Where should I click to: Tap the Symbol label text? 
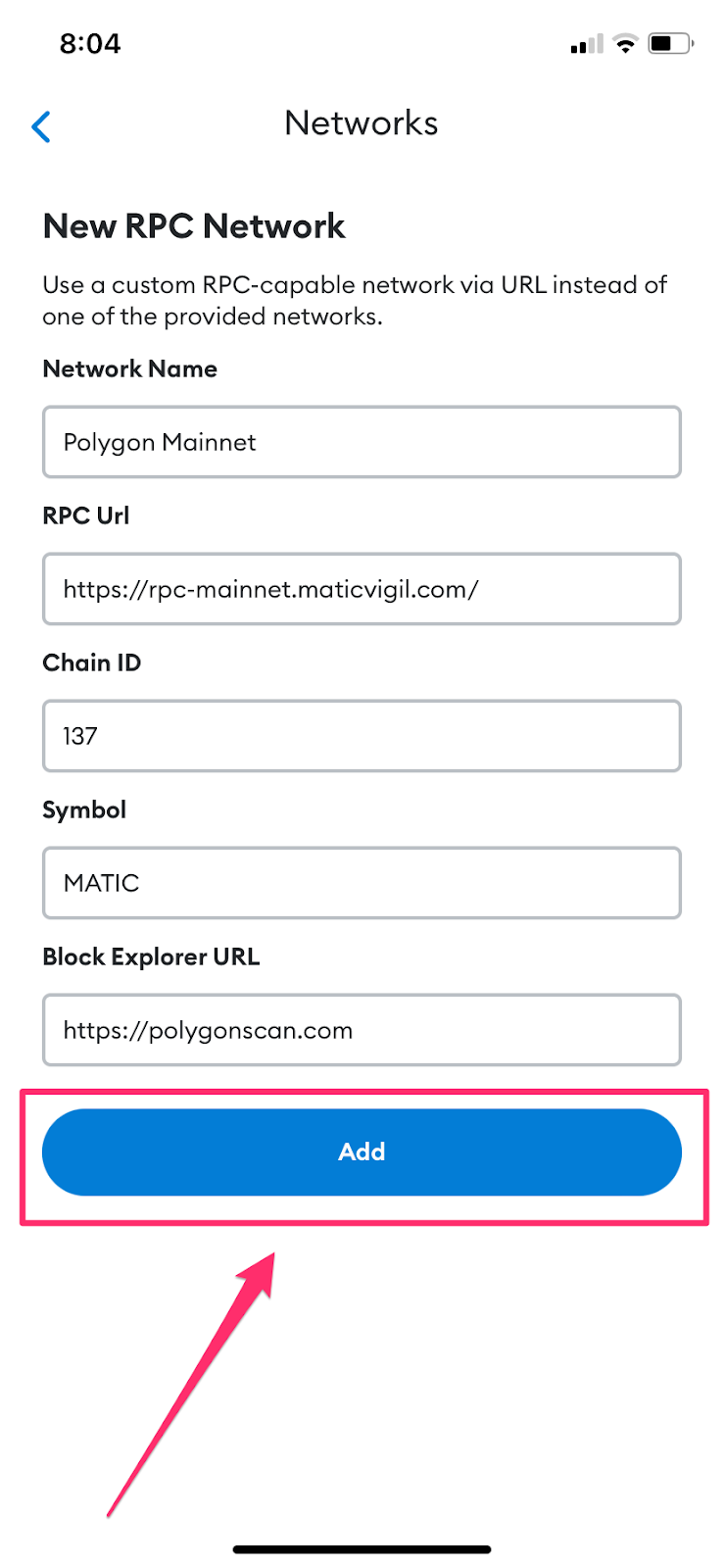point(84,809)
